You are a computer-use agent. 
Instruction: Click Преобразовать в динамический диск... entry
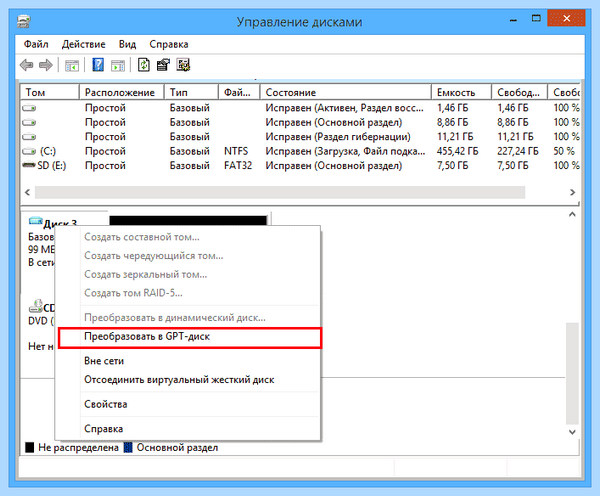point(188,318)
